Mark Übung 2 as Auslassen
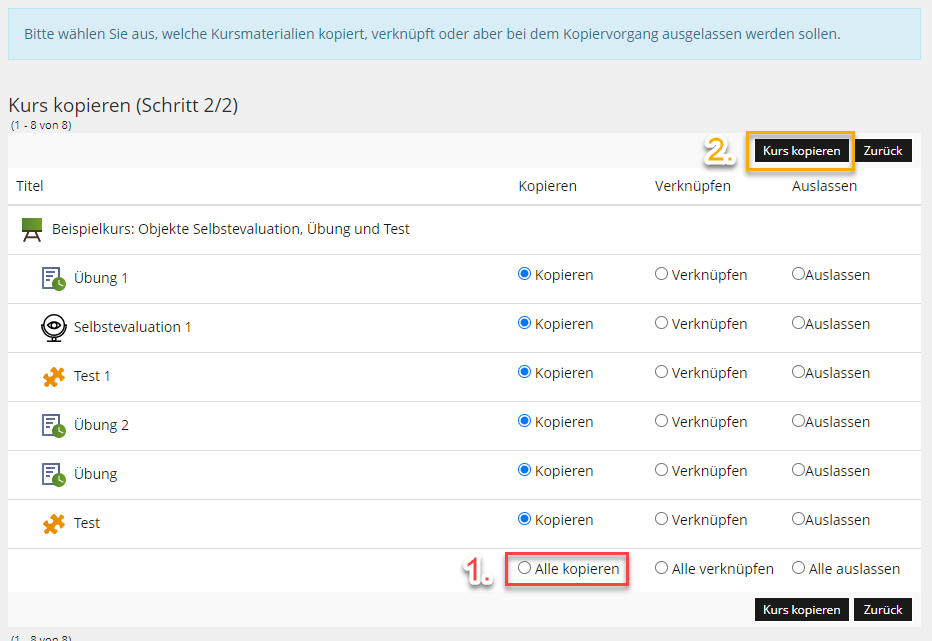The image size is (932, 641). [798, 421]
